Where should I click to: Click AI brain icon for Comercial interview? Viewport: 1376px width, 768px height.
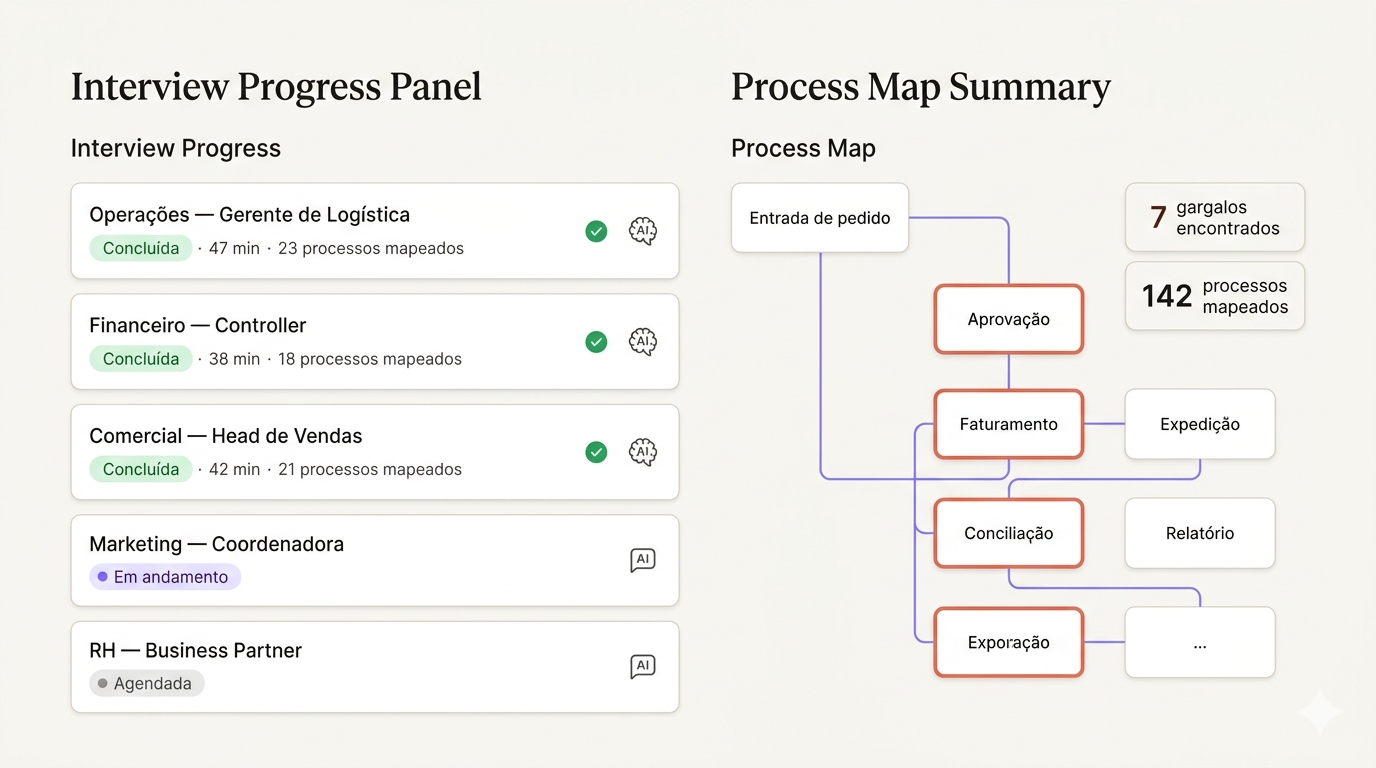click(643, 452)
